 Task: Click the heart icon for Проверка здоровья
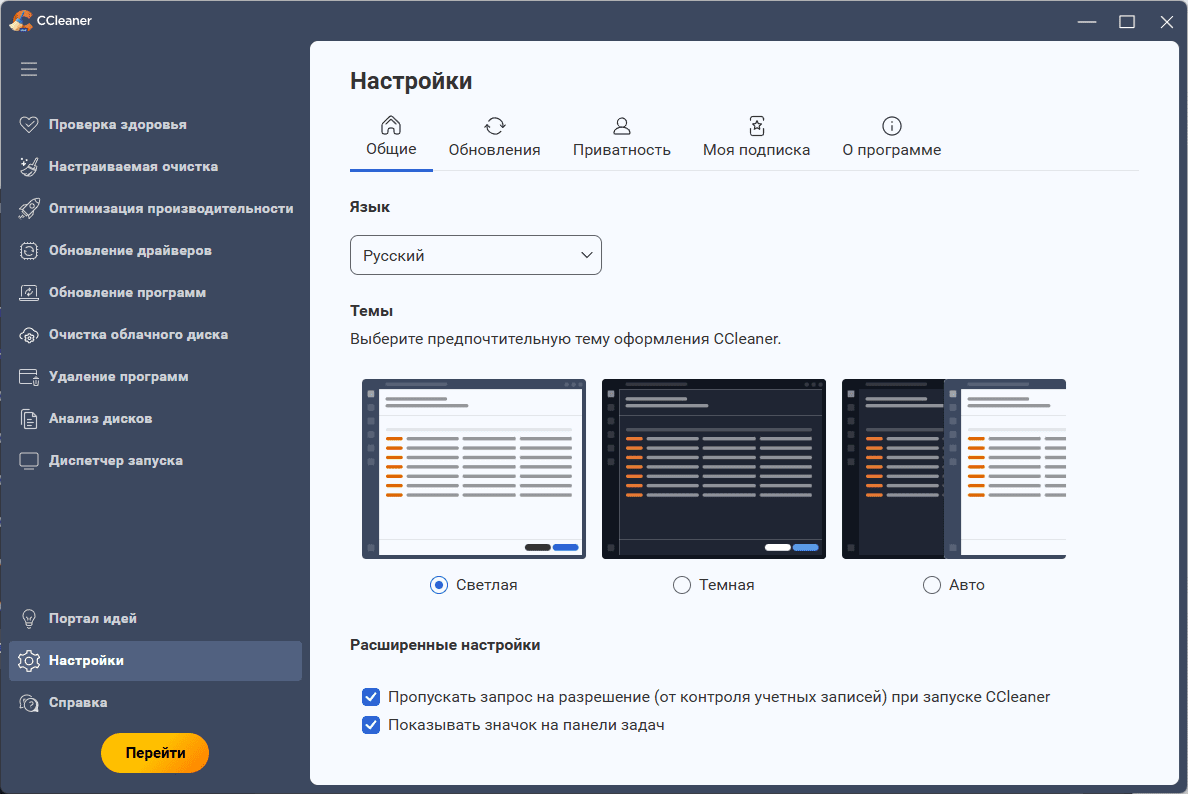coord(29,124)
